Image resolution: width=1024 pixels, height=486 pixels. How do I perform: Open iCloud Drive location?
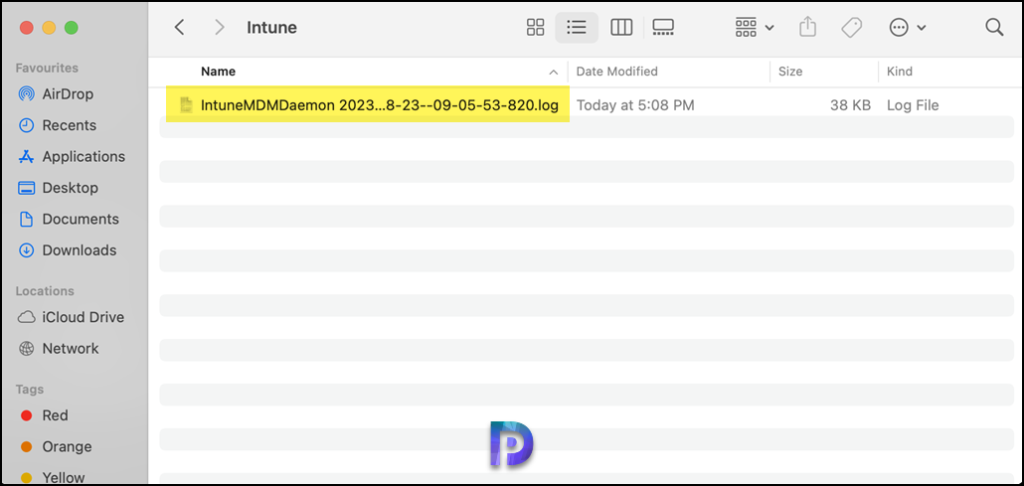click(83, 317)
